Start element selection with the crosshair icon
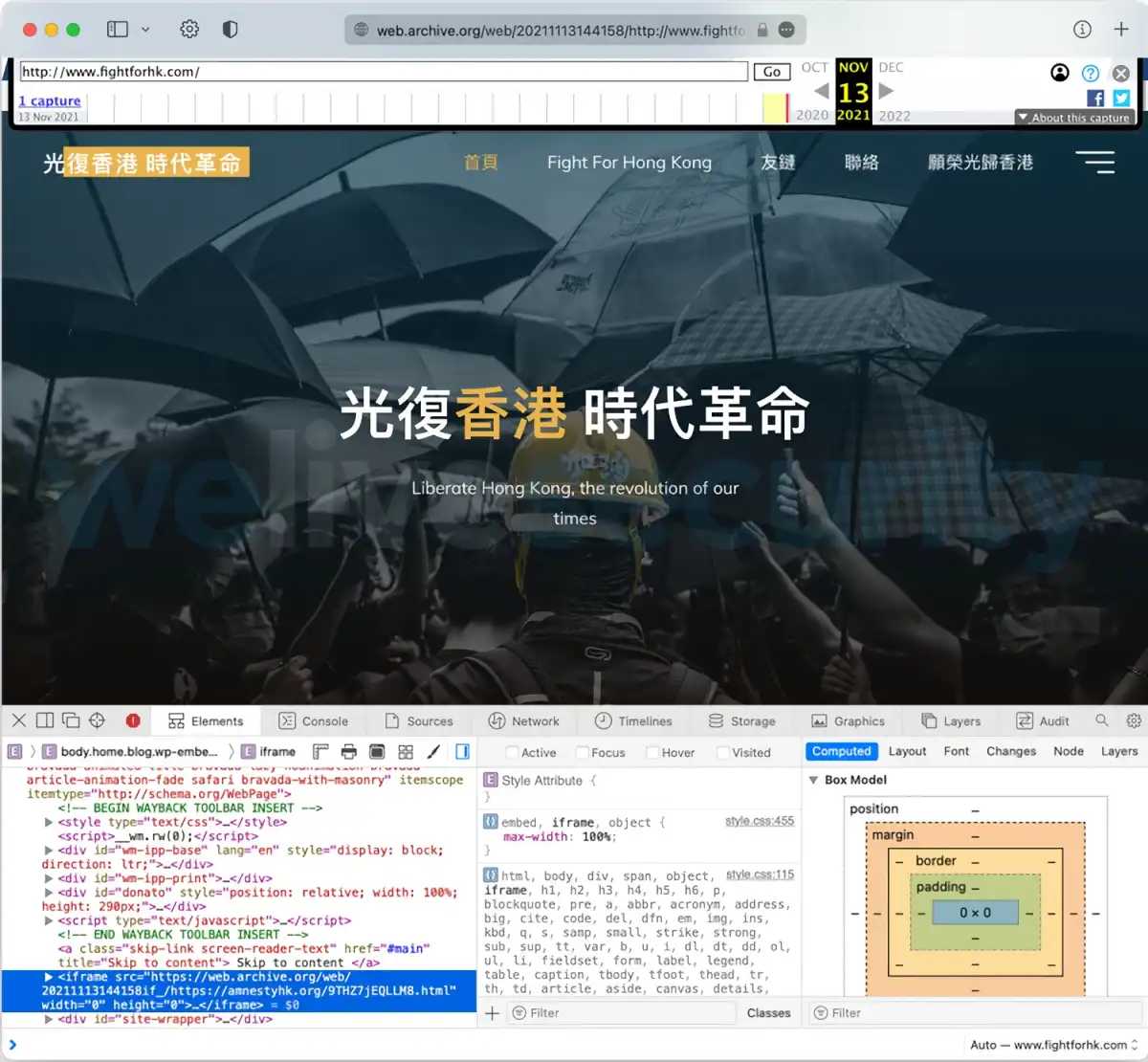Image resolution: width=1148 pixels, height=1062 pixels. (97, 720)
